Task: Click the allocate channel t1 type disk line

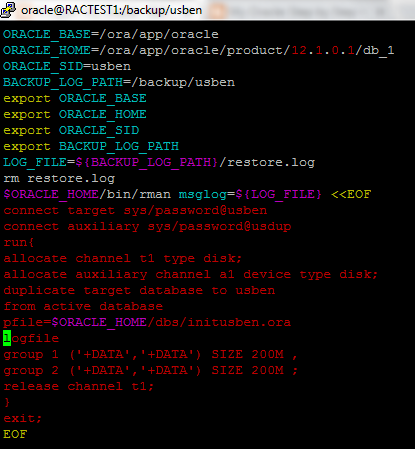Action: point(123,258)
